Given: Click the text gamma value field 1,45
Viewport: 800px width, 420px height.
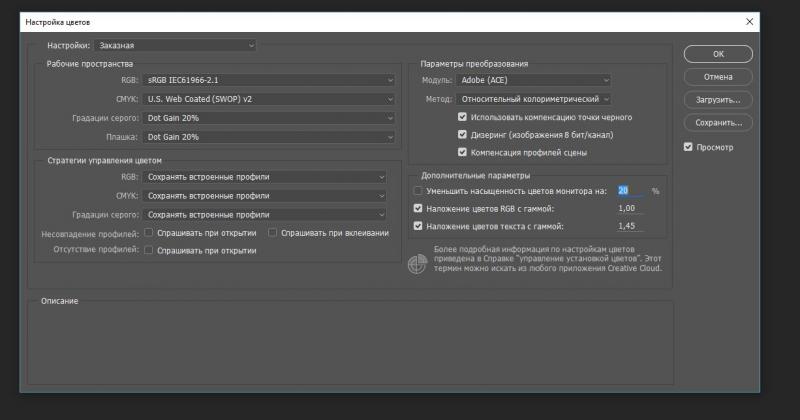Looking at the screenshot, I should 630,226.
